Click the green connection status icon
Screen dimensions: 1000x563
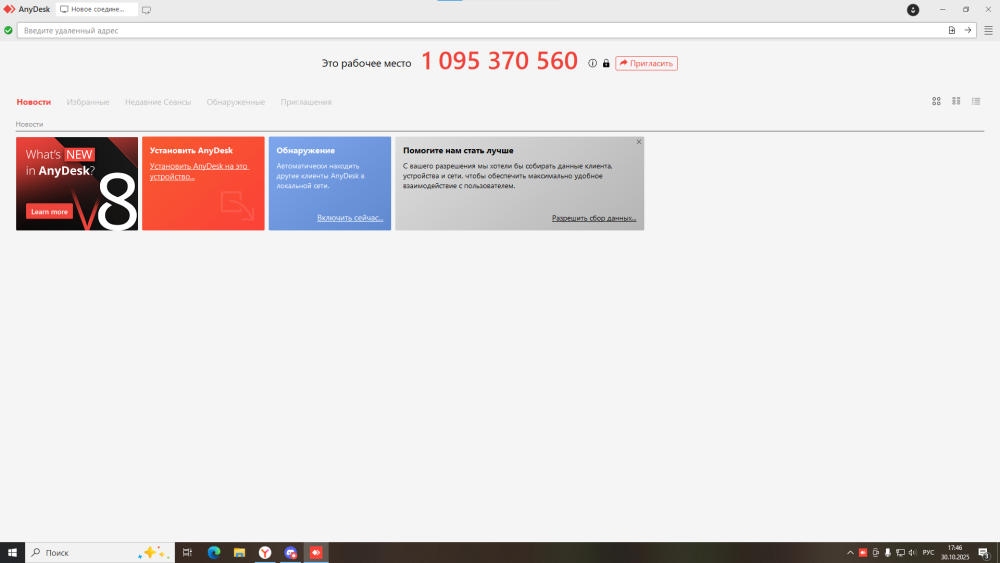pos(8,30)
